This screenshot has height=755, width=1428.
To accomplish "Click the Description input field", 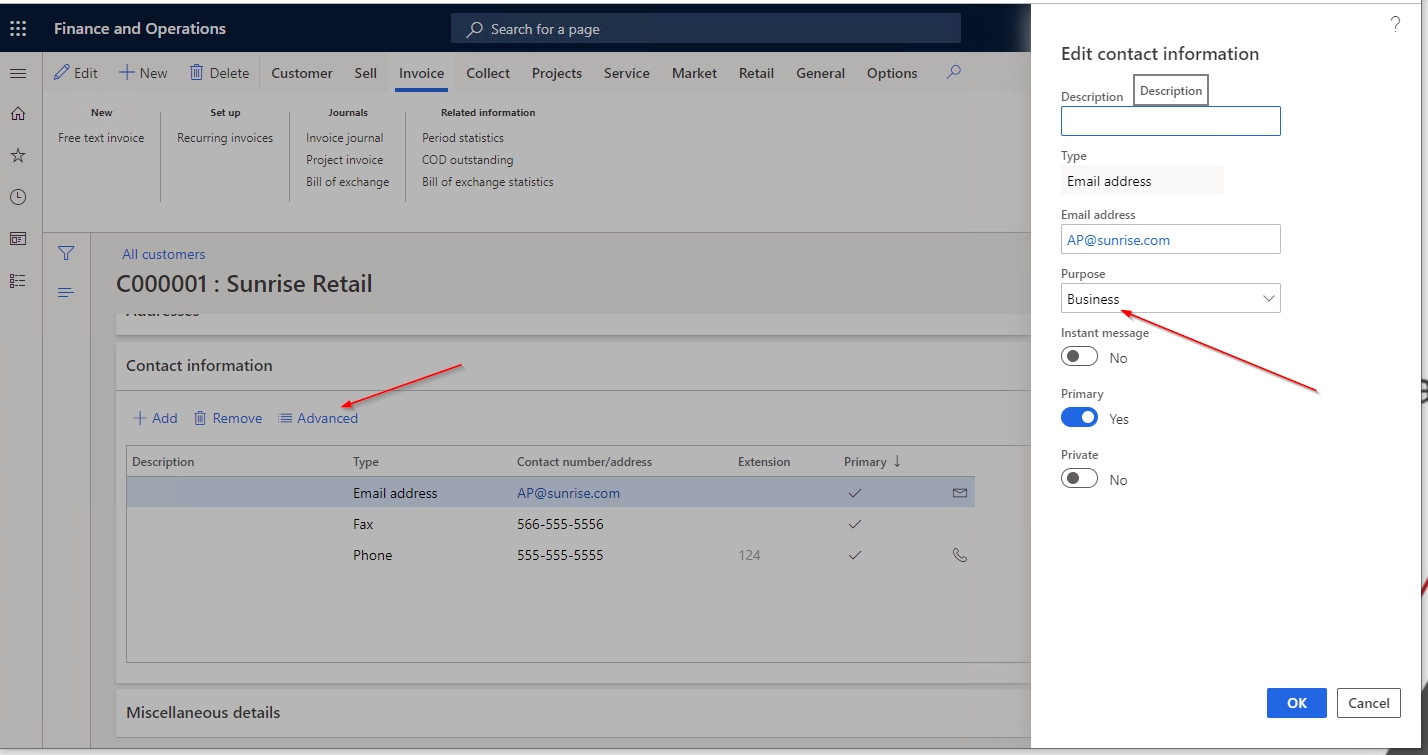I will tap(1170, 121).
